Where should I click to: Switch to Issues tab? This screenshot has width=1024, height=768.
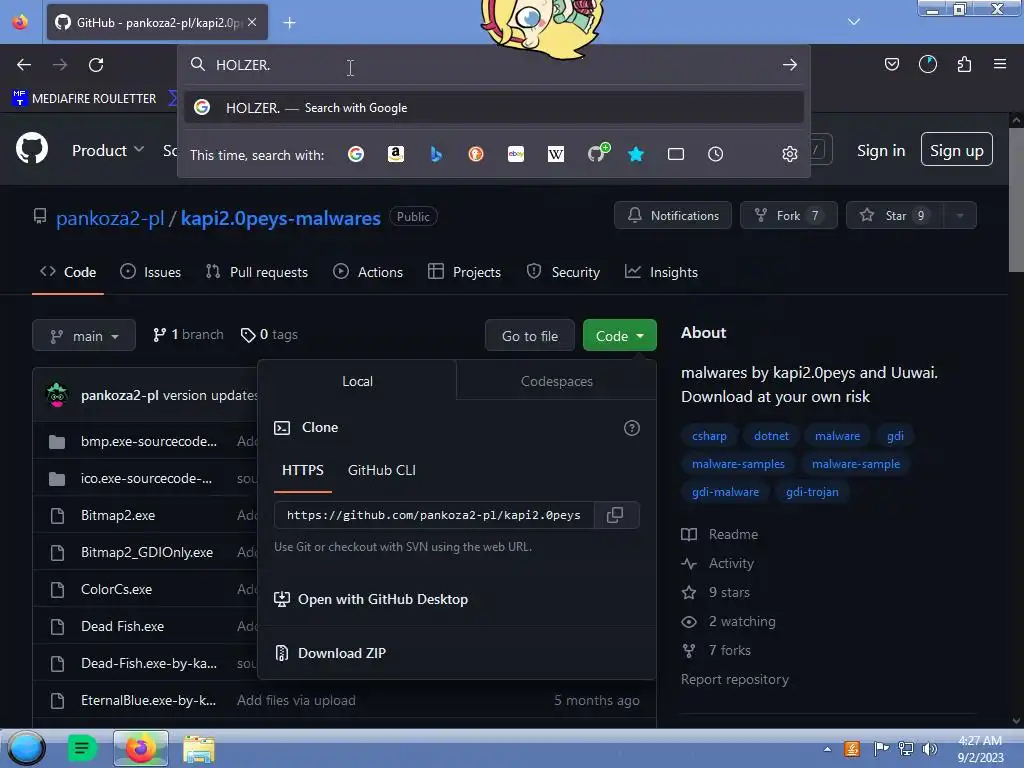[x=150, y=272]
